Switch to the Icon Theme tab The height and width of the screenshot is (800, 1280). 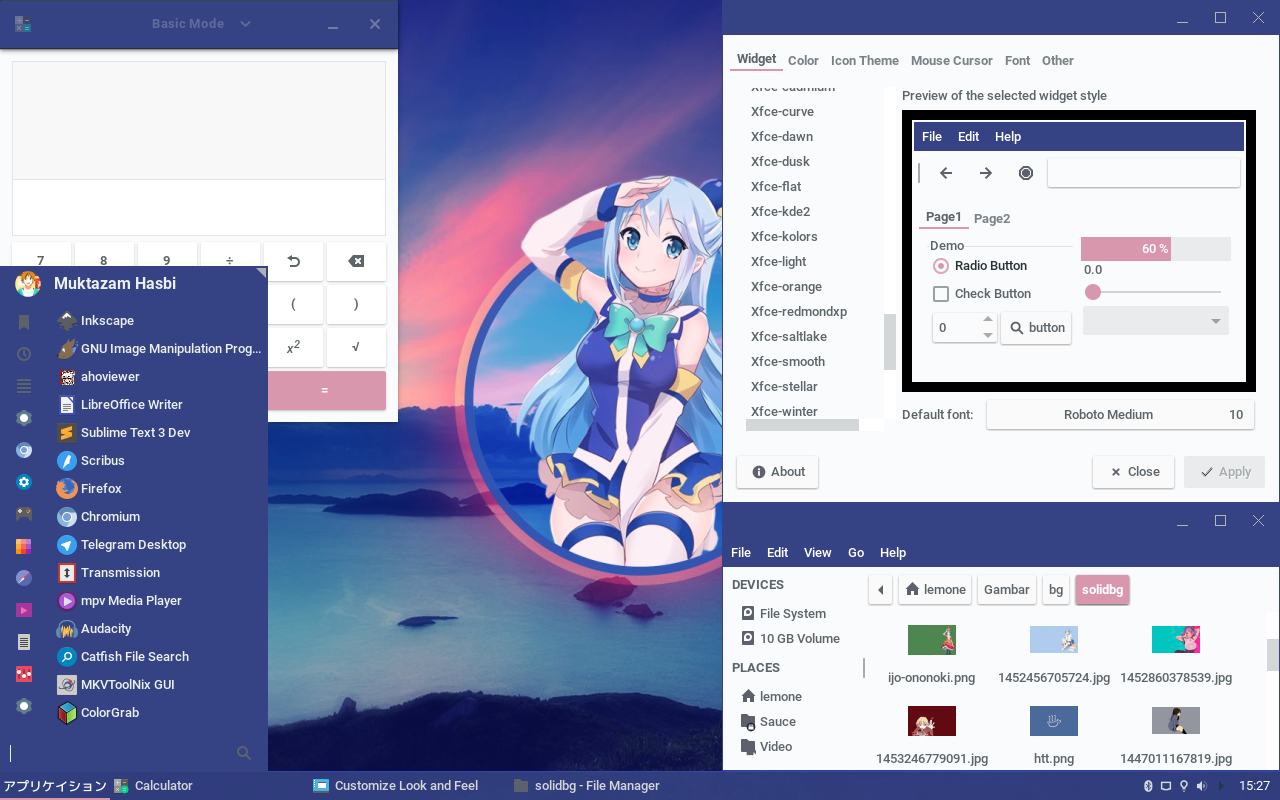point(865,61)
